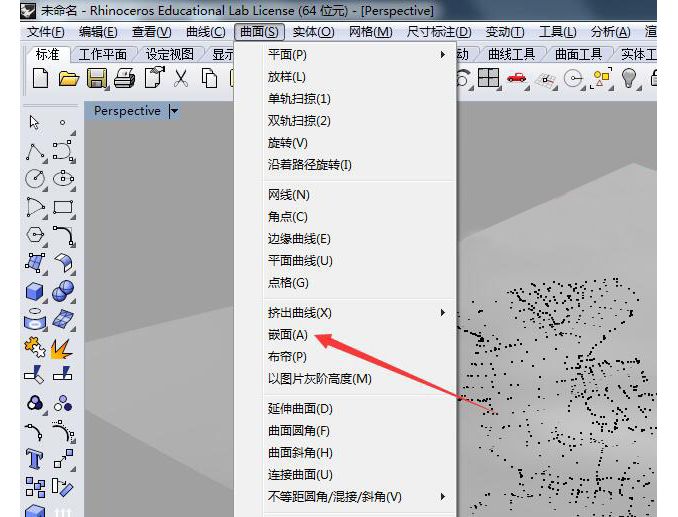Switch to the 曲面工具 toolbar tab
The image size is (678, 517).
578,54
